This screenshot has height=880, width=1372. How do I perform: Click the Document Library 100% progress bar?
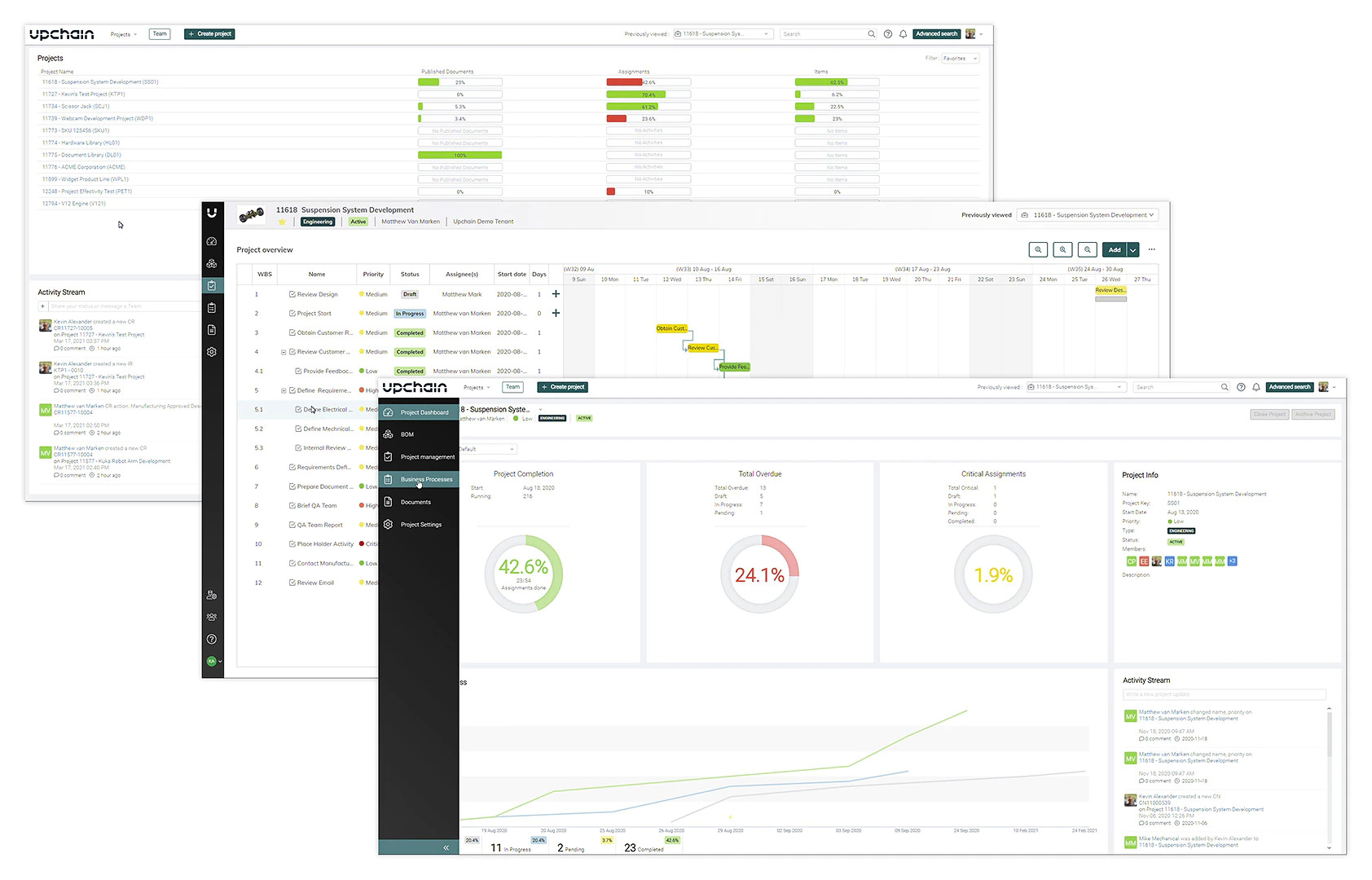[x=460, y=155]
